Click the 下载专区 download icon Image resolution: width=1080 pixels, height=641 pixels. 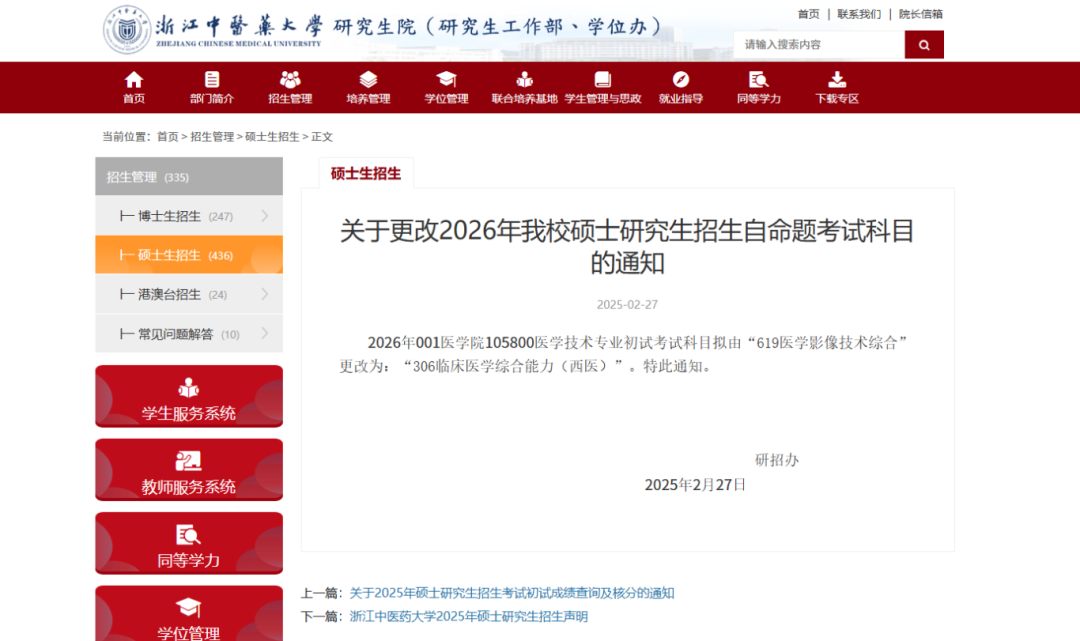pyautogui.click(x=837, y=79)
